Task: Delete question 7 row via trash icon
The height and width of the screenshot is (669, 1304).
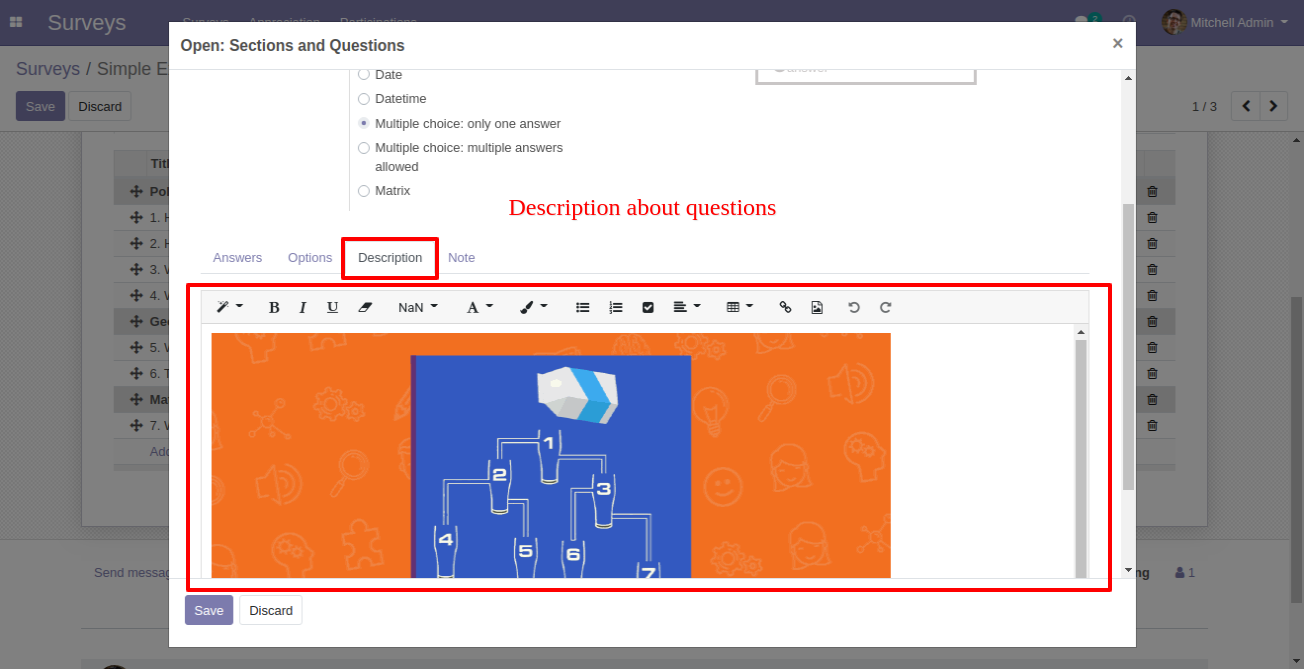Action: pos(1152,425)
